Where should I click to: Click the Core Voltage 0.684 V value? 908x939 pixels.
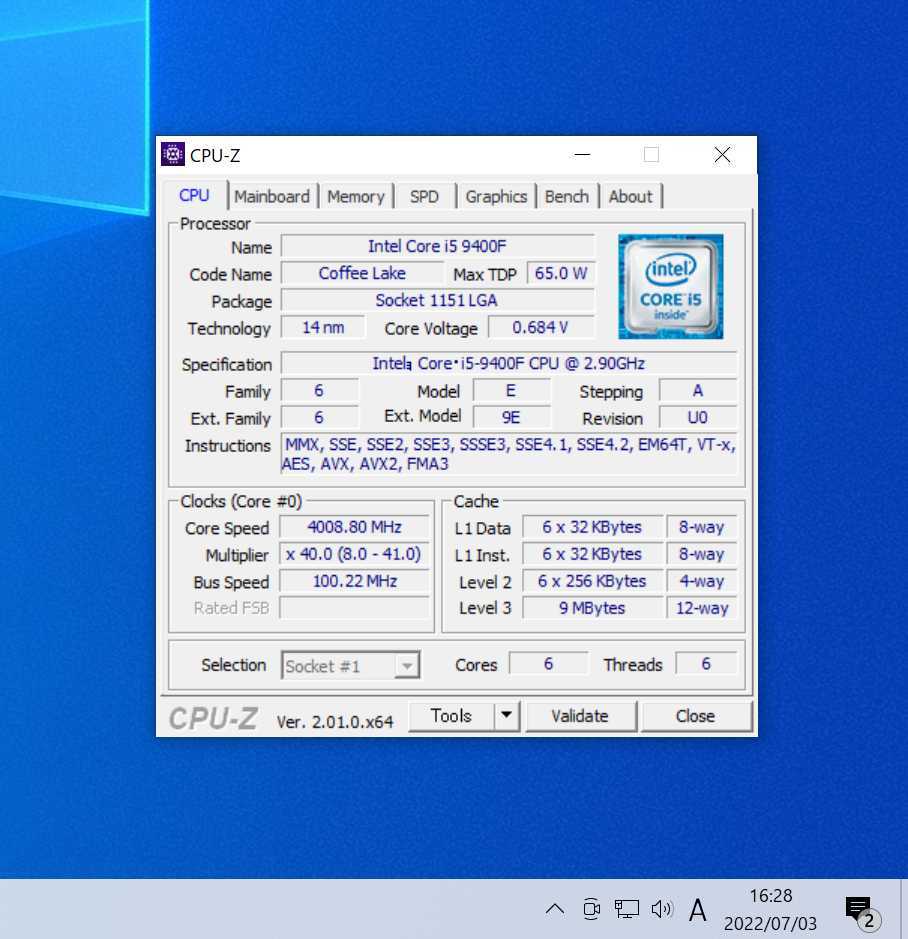coord(541,328)
